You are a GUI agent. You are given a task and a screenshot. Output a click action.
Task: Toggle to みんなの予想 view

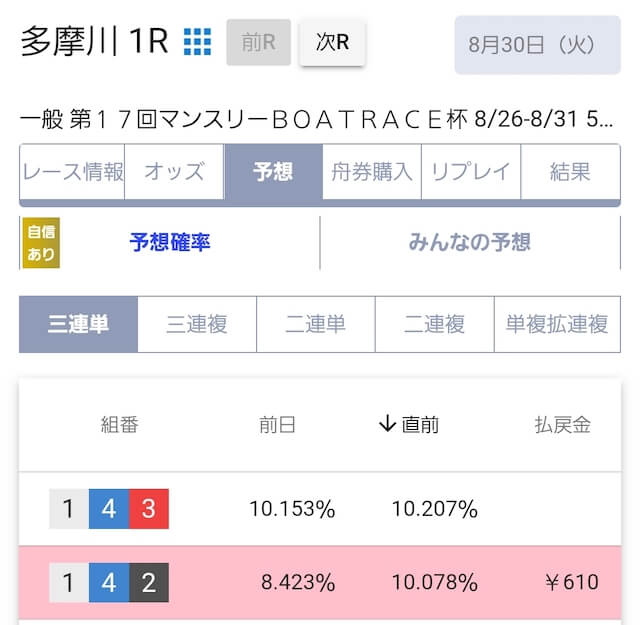pos(470,242)
